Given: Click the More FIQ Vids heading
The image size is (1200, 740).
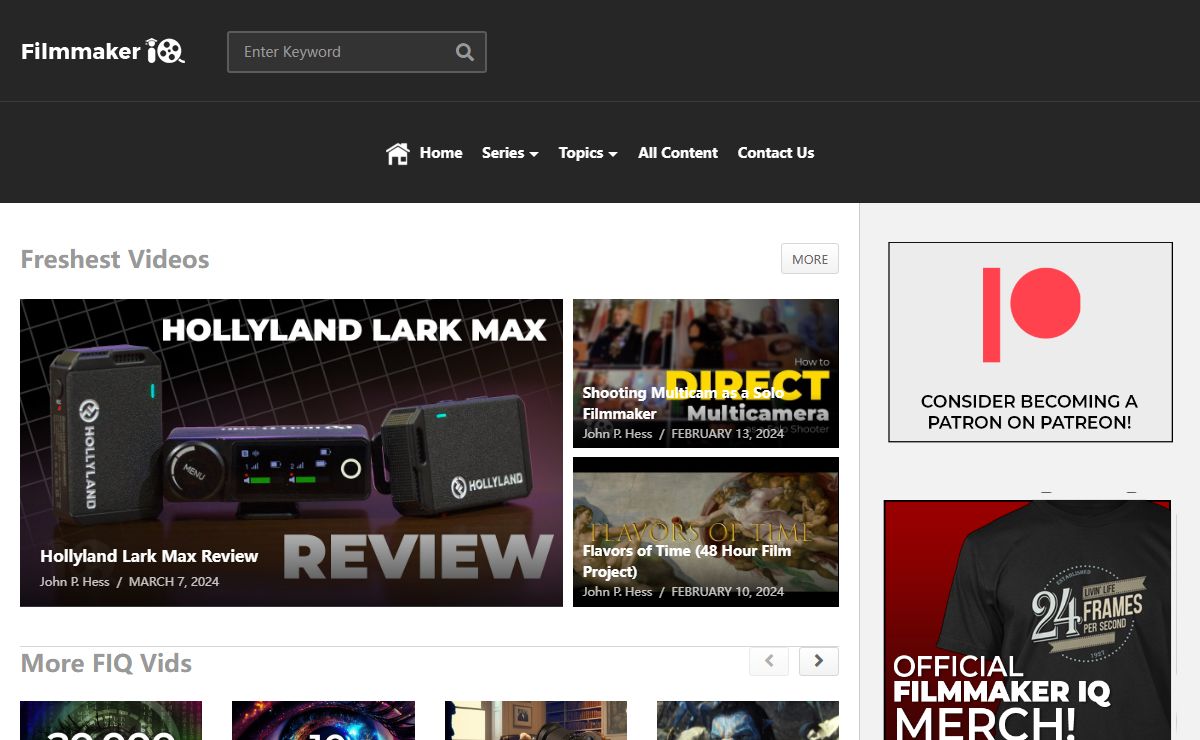Looking at the screenshot, I should pyautogui.click(x=106, y=664).
